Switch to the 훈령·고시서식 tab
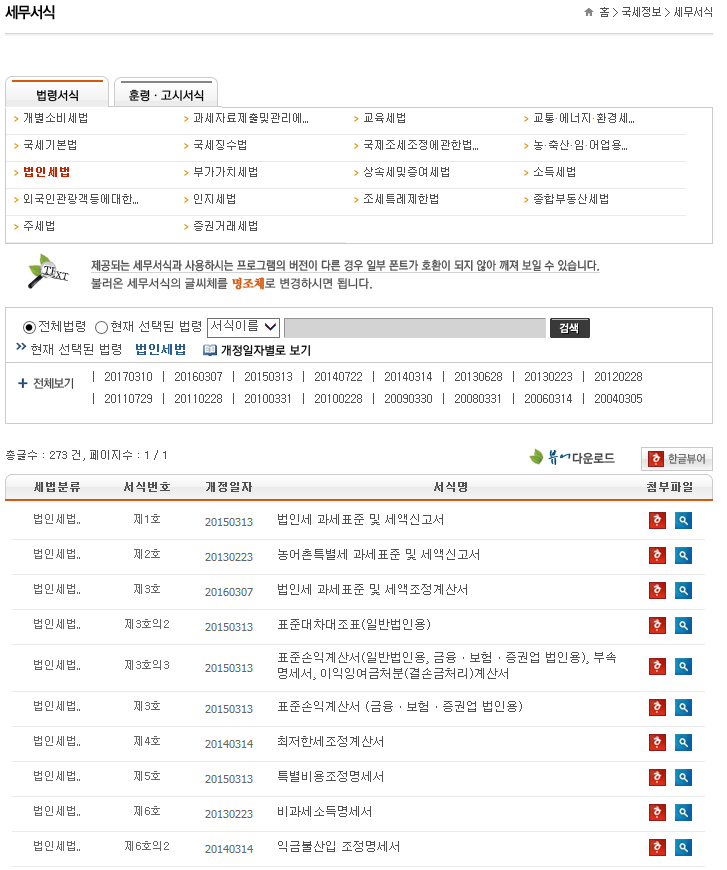Image resolution: width=727 pixels, height=870 pixels. [166, 95]
